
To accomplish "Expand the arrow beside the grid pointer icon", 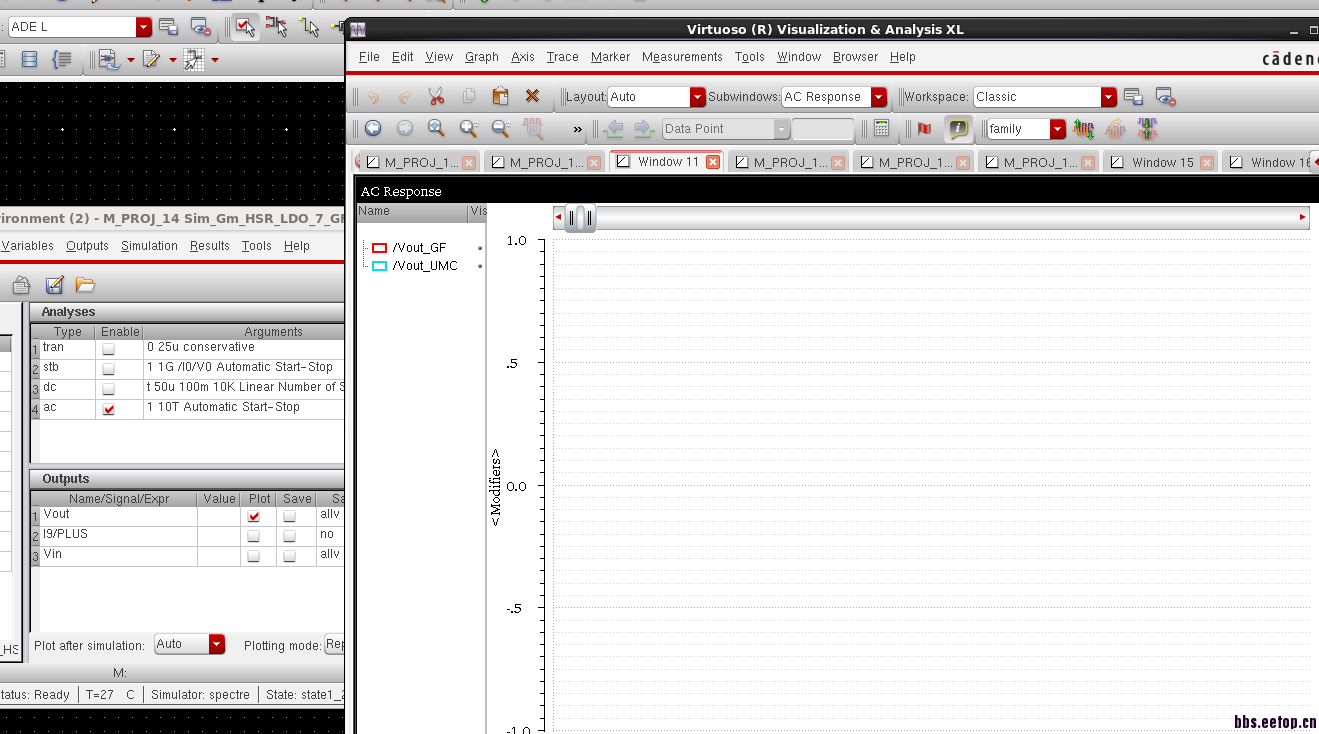I will [x=214, y=61].
